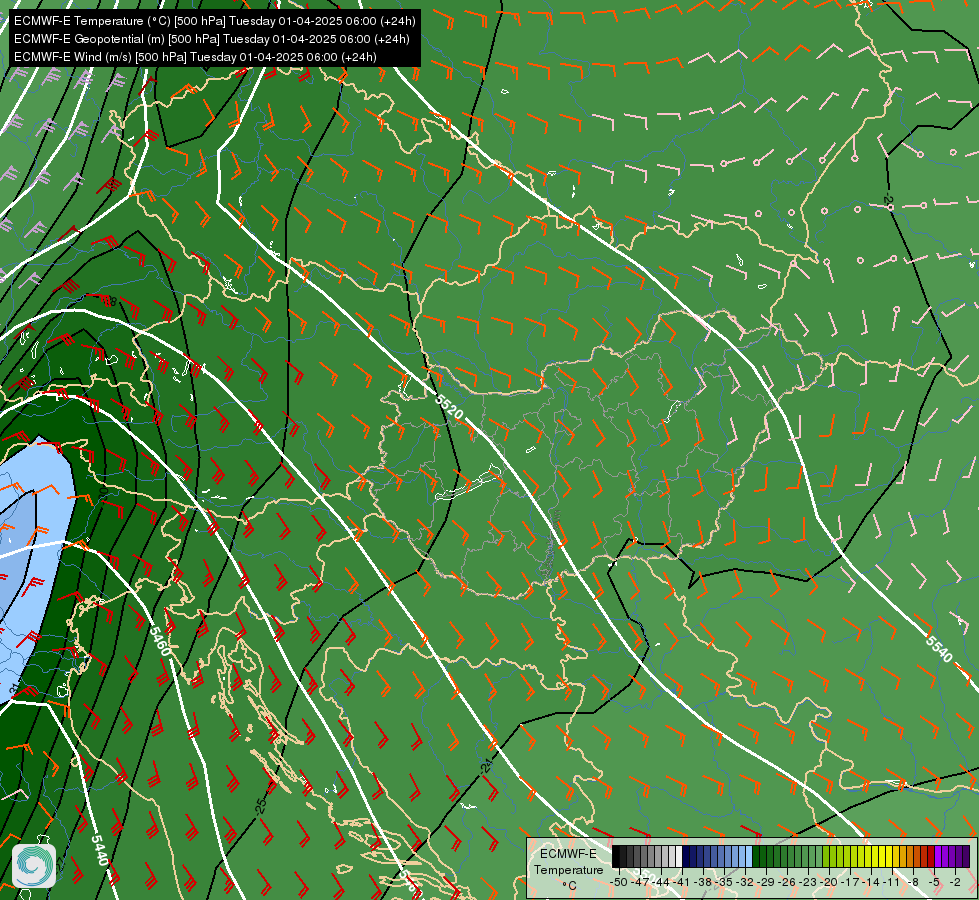The image size is (979, 900).
Task: Pick the purple swatch above the -5 legend label
Action: click(x=938, y=856)
